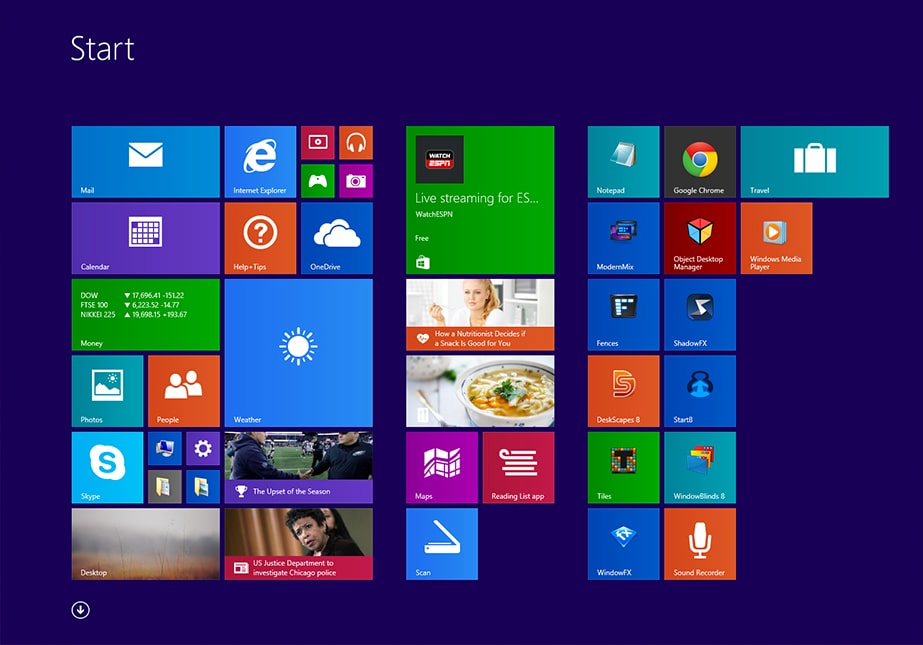The width and height of the screenshot is (923, 645).
Task: Launch WindowBlinds 8 tile
Action: [x=700, y=468]
